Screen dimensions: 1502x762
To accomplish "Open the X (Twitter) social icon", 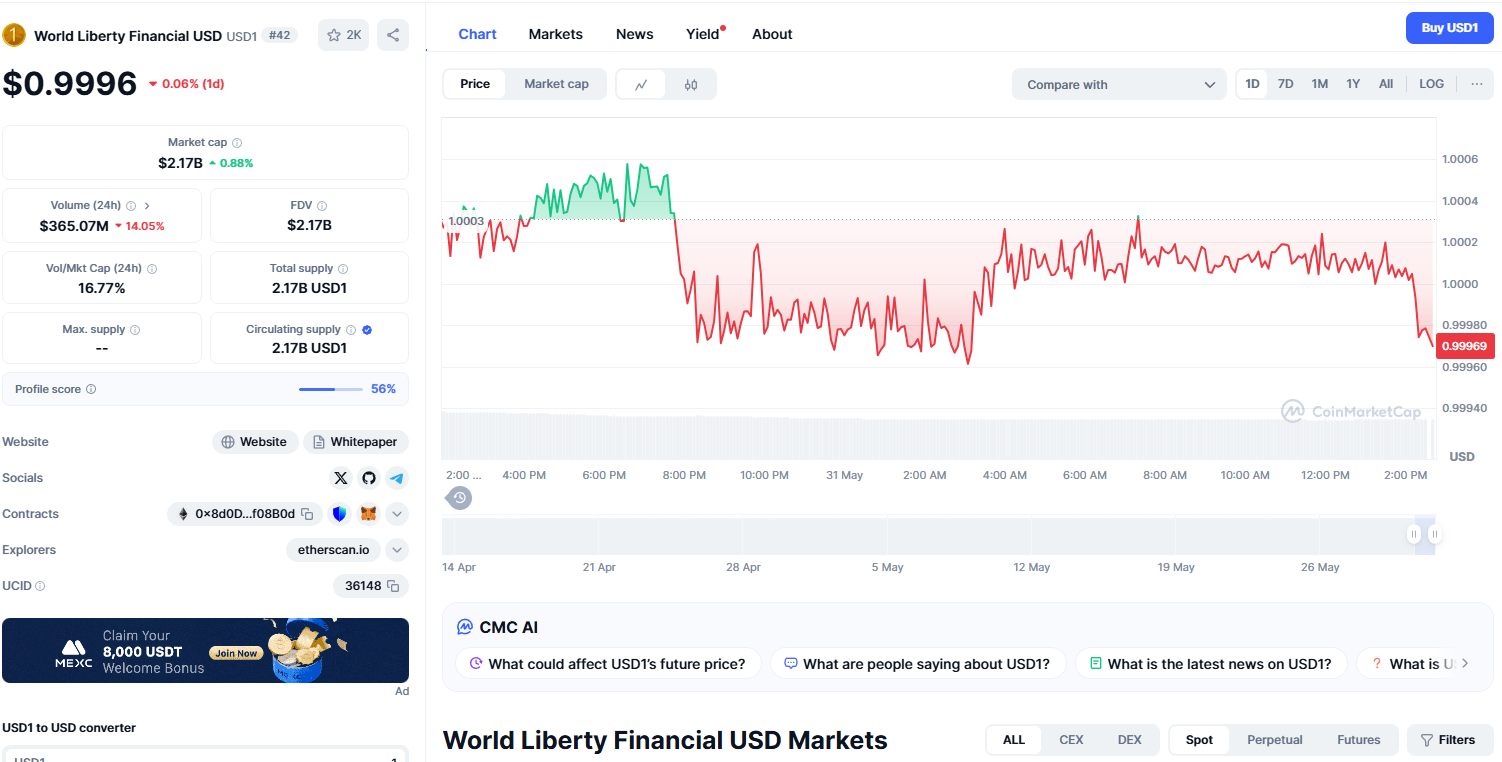I will coord(341,478).
